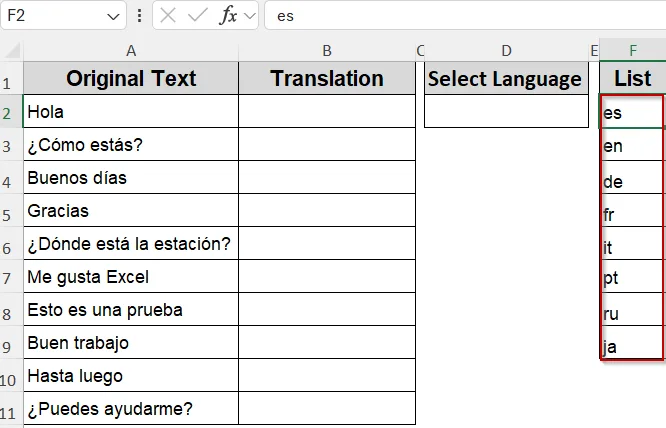The width and height of the screenshot is (666, 428).
Task: Select list cell containing ru
Action: pyautogui.click(x=633, y=310)
